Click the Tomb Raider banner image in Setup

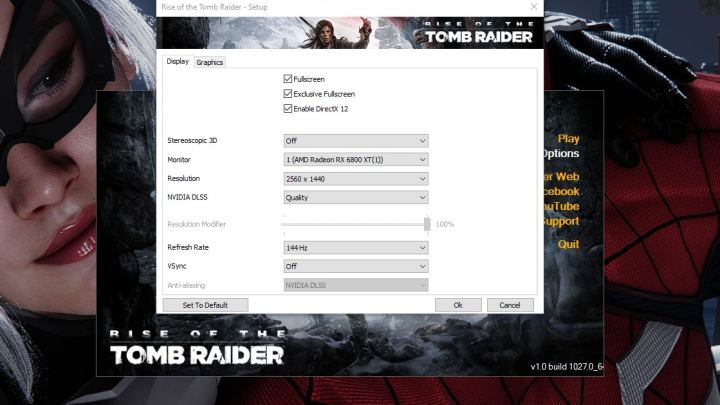[x=350, y=33]
